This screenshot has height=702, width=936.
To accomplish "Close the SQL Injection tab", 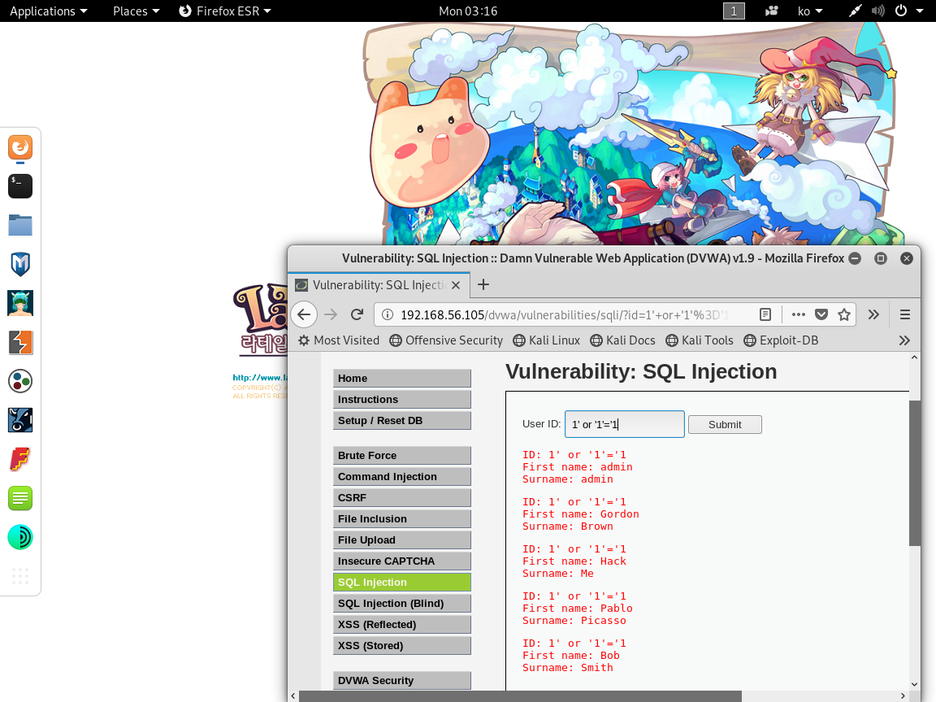I will [x=456, y=285].
